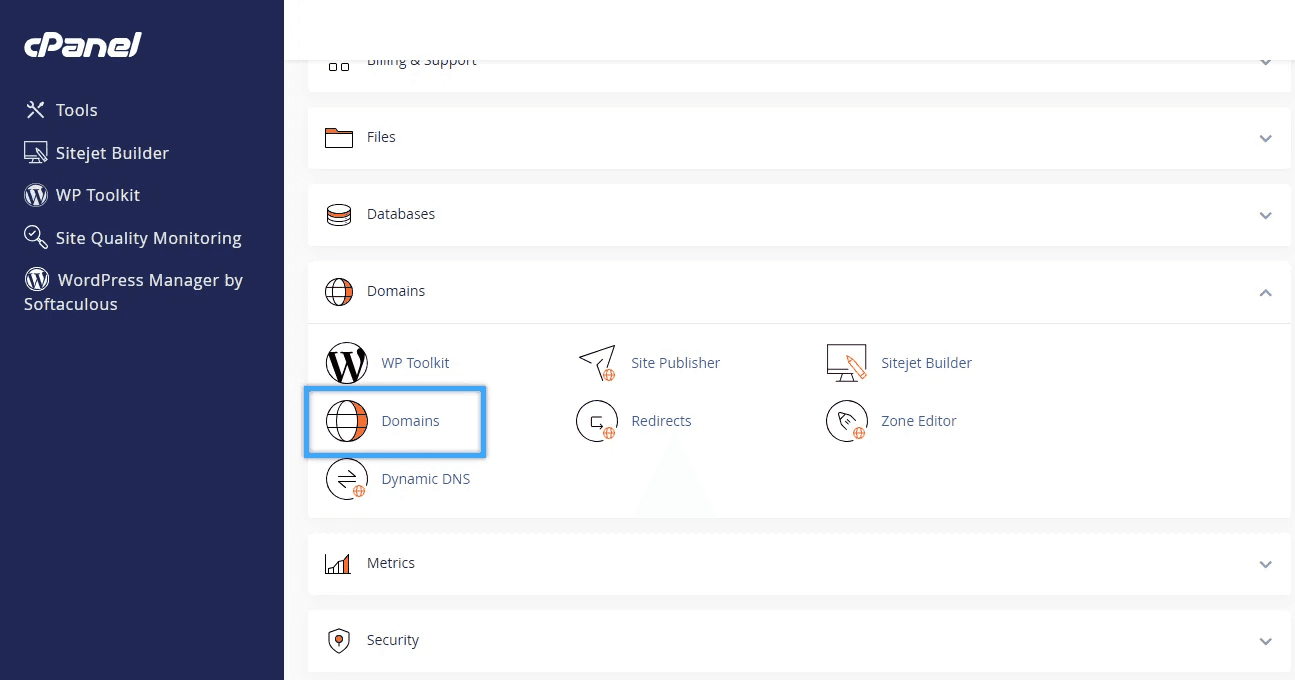
Task: Collapse the Domains section chevron
Action: point(1265,292)
